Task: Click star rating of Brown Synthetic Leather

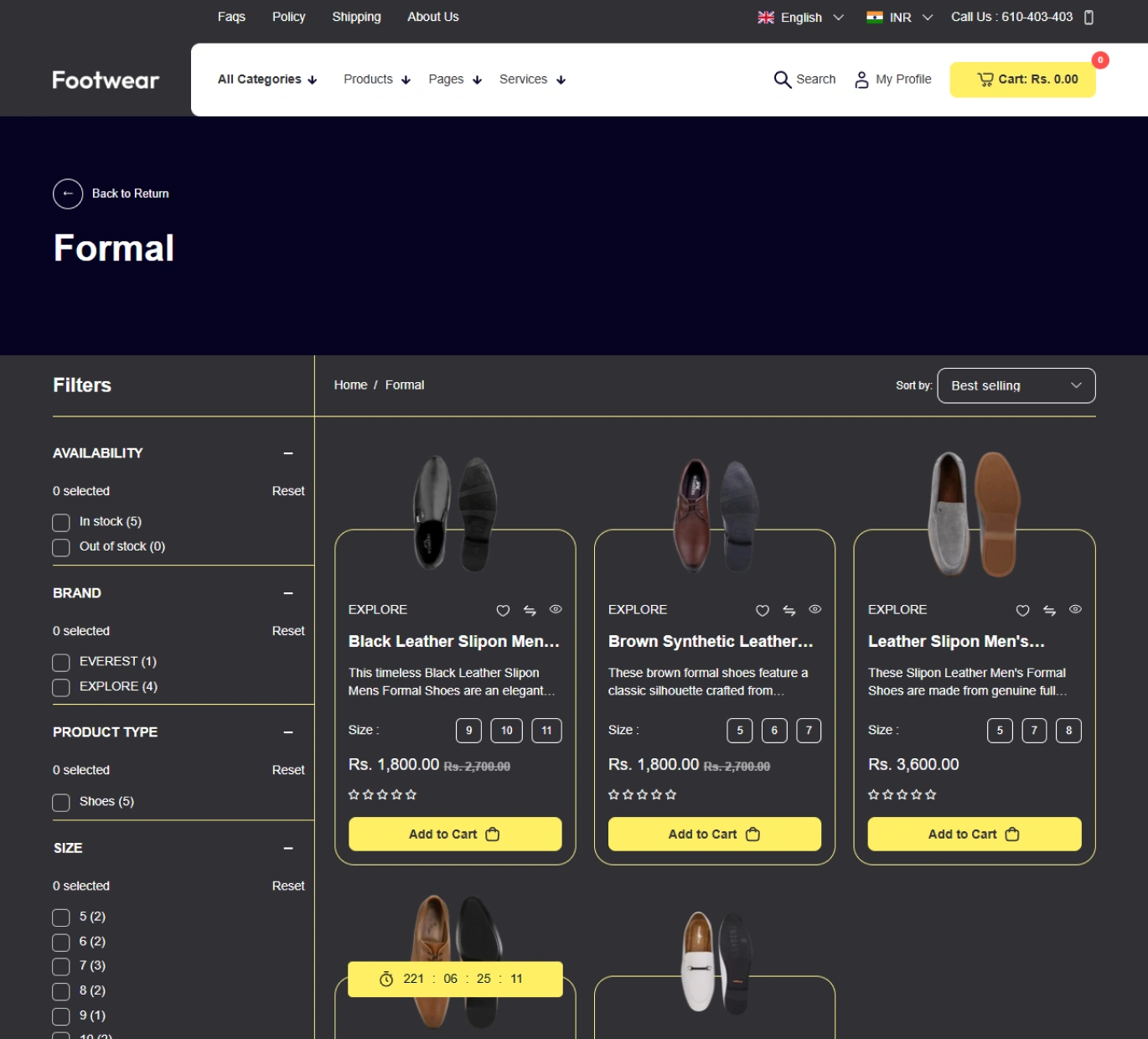Action: (642, 794)
